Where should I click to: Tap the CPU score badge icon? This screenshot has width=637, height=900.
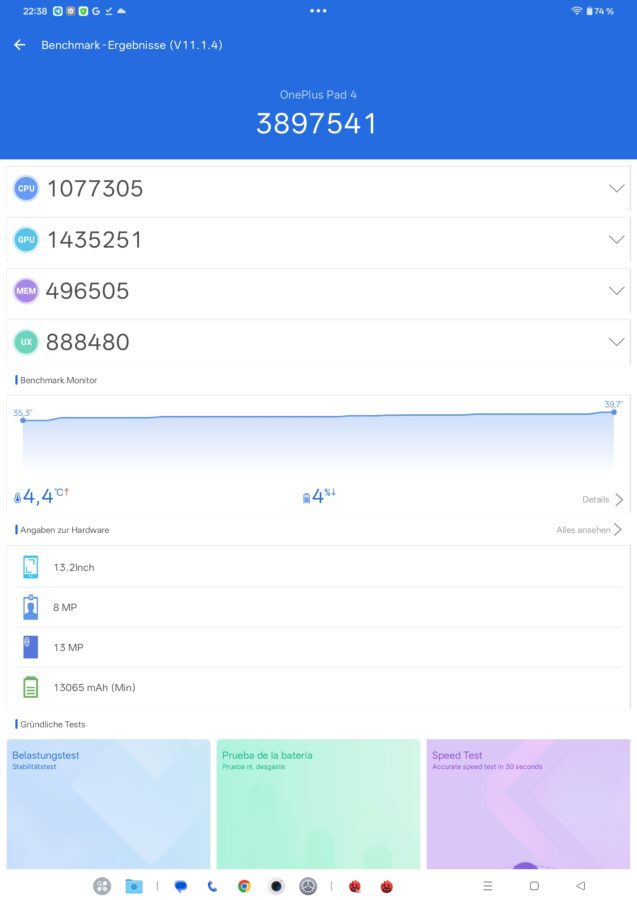tap(26, 188)
